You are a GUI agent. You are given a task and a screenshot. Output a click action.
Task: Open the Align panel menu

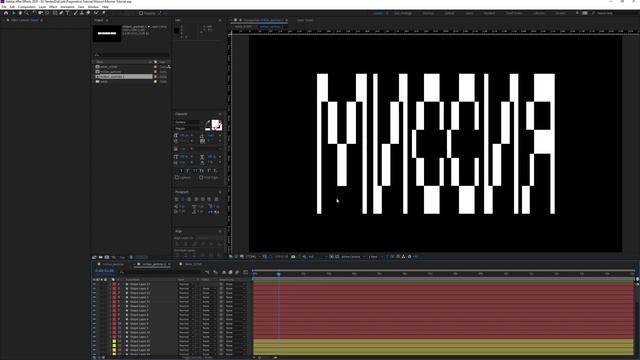220,231
